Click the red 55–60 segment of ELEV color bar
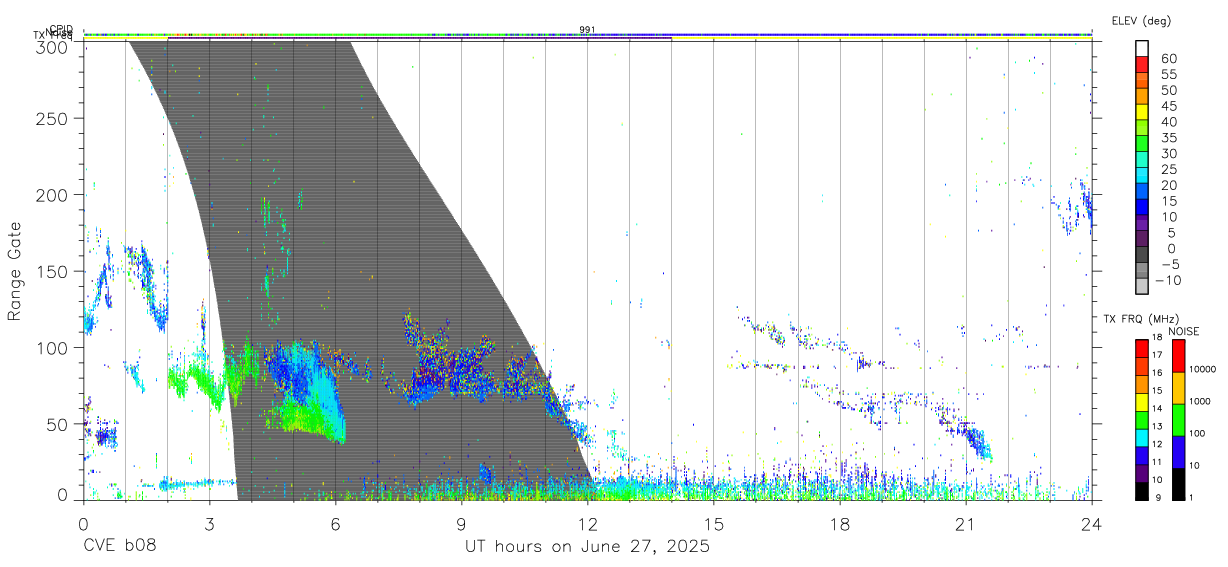The height and width of the screenshot is (567, 1228). pyautogui.click(x=1142, y=65)
